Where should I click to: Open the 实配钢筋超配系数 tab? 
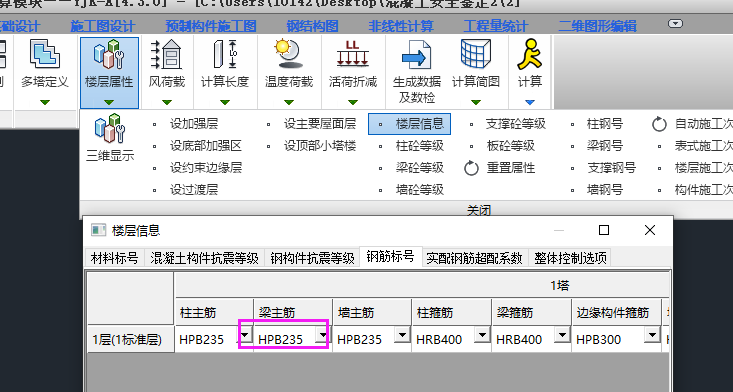point(474,258)
